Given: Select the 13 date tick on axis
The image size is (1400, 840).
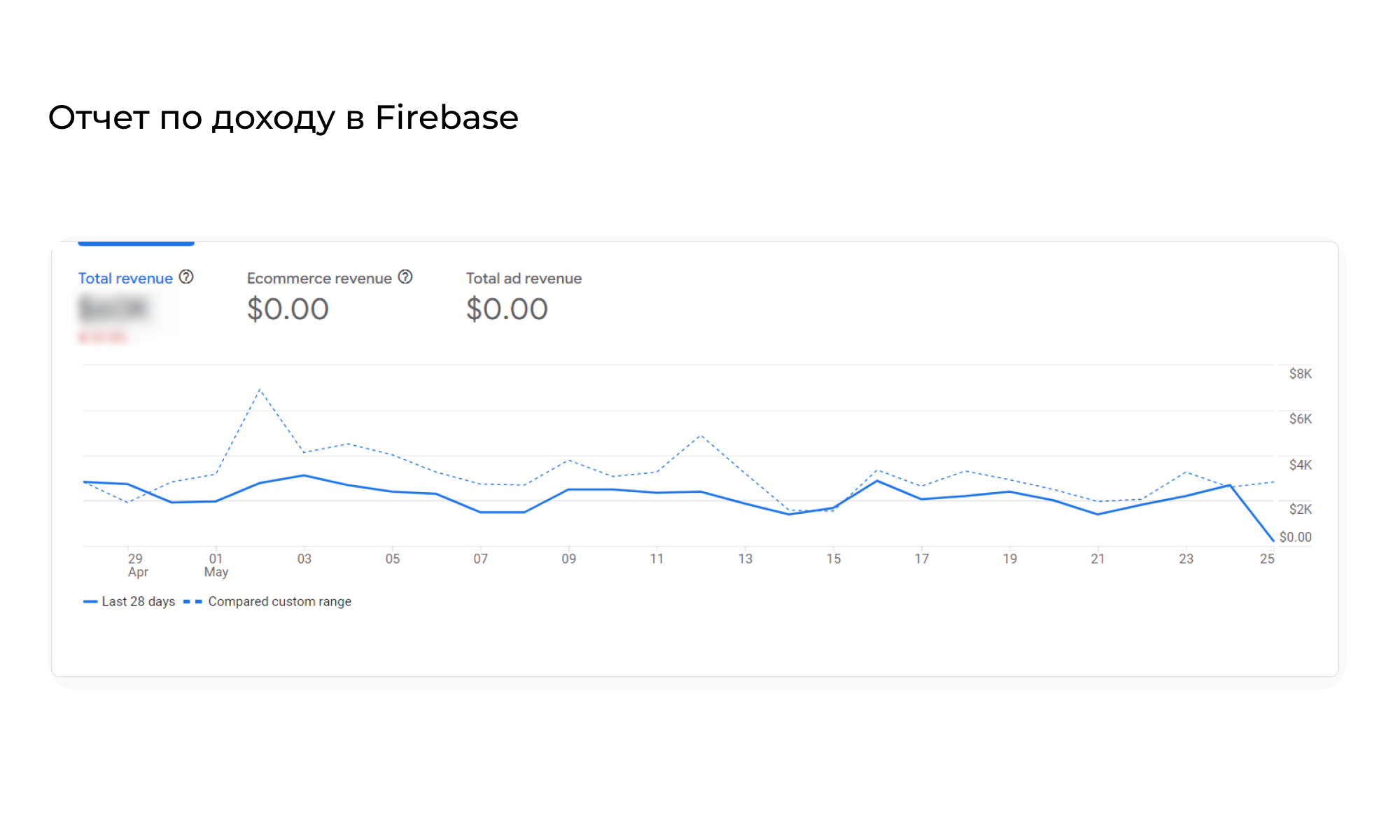Looking at the screenshot, I should pos(745,559).
